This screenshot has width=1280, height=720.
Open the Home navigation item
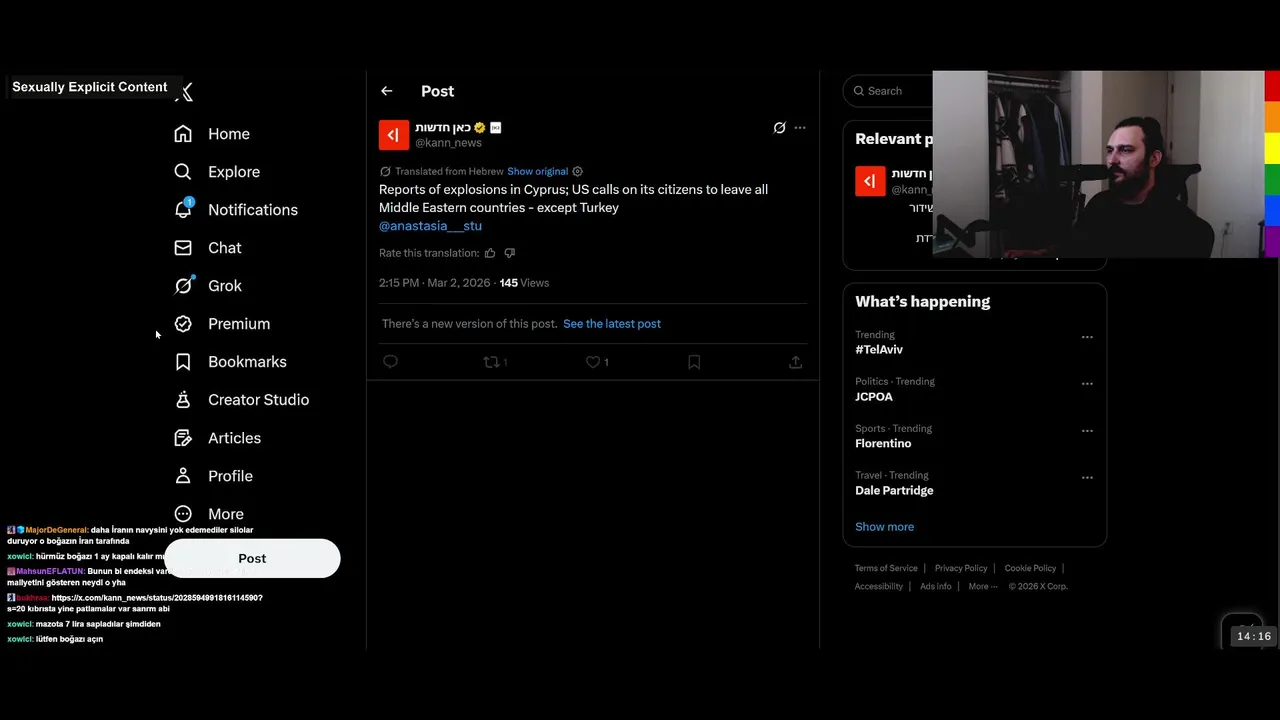click(212, 134)
